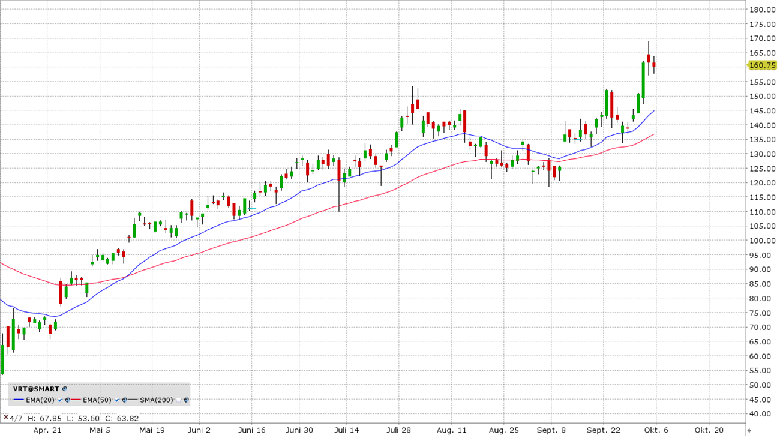This screenshot has height=438, width=780.
Task: Click the Okt. 20 date axis label
Action: (x=709, y=431)
